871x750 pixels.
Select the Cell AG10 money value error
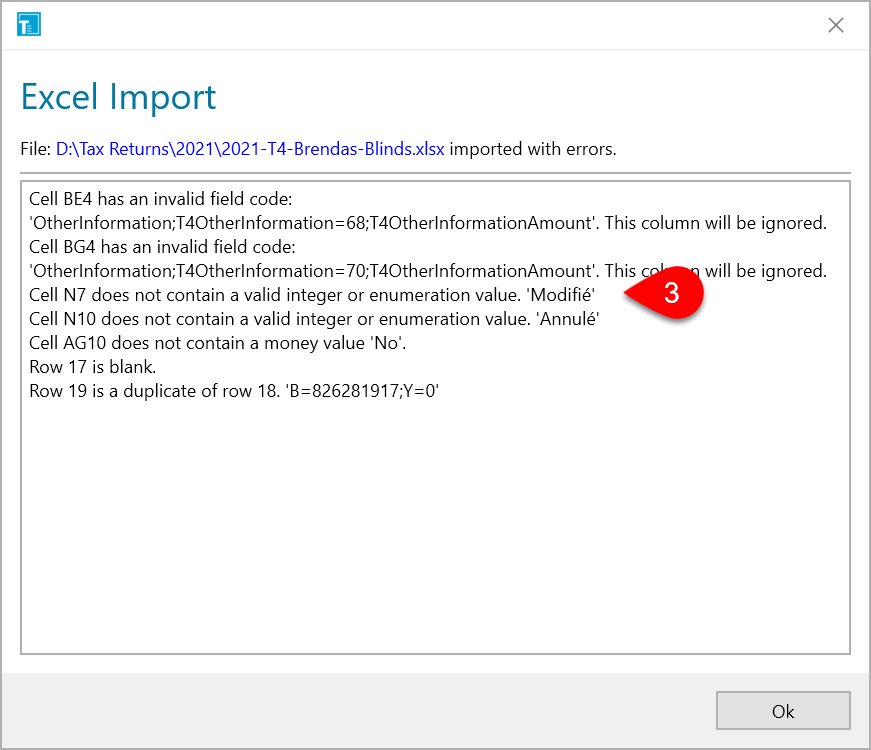[218, 343]
